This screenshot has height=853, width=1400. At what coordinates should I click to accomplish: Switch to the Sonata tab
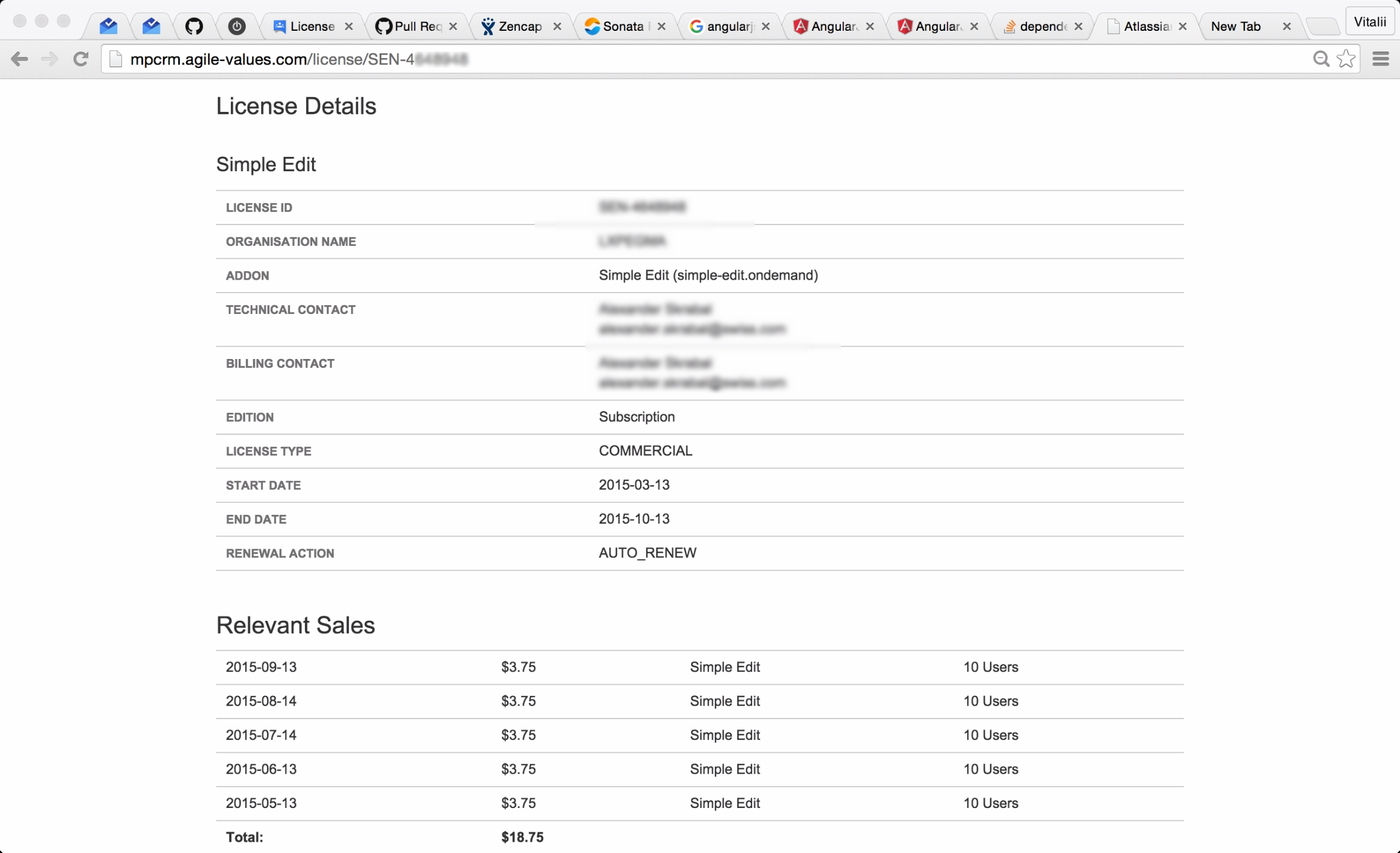tap(622, 26)
